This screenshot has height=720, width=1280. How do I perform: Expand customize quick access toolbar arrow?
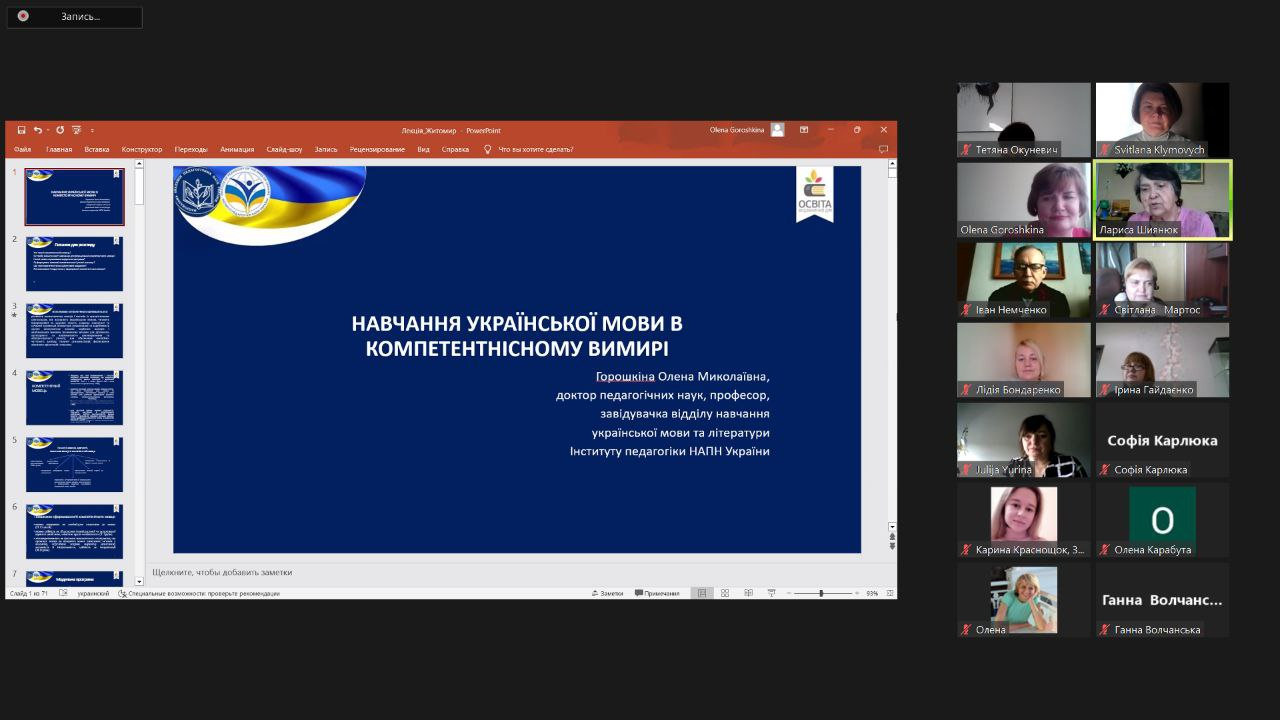[92, 130]
